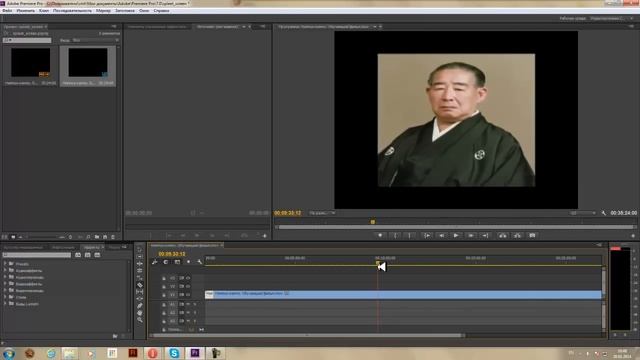Image resolution: width=640 pixels, height=360 pixels.
Task: Export frame with camera icon
Action: [532, 236]
